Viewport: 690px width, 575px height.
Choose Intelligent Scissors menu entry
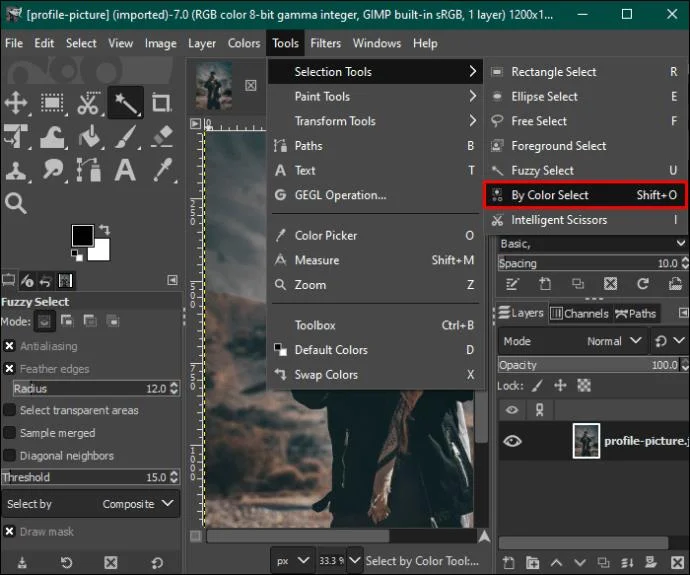(x=585, y=220)
